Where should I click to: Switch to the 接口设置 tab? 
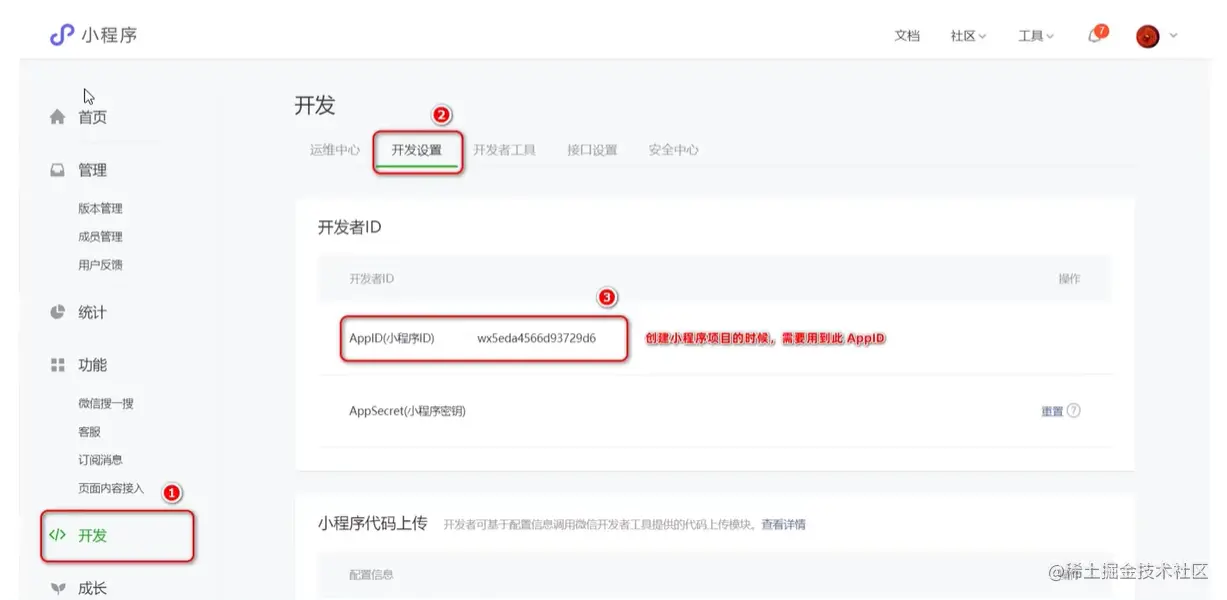[592, 150]
